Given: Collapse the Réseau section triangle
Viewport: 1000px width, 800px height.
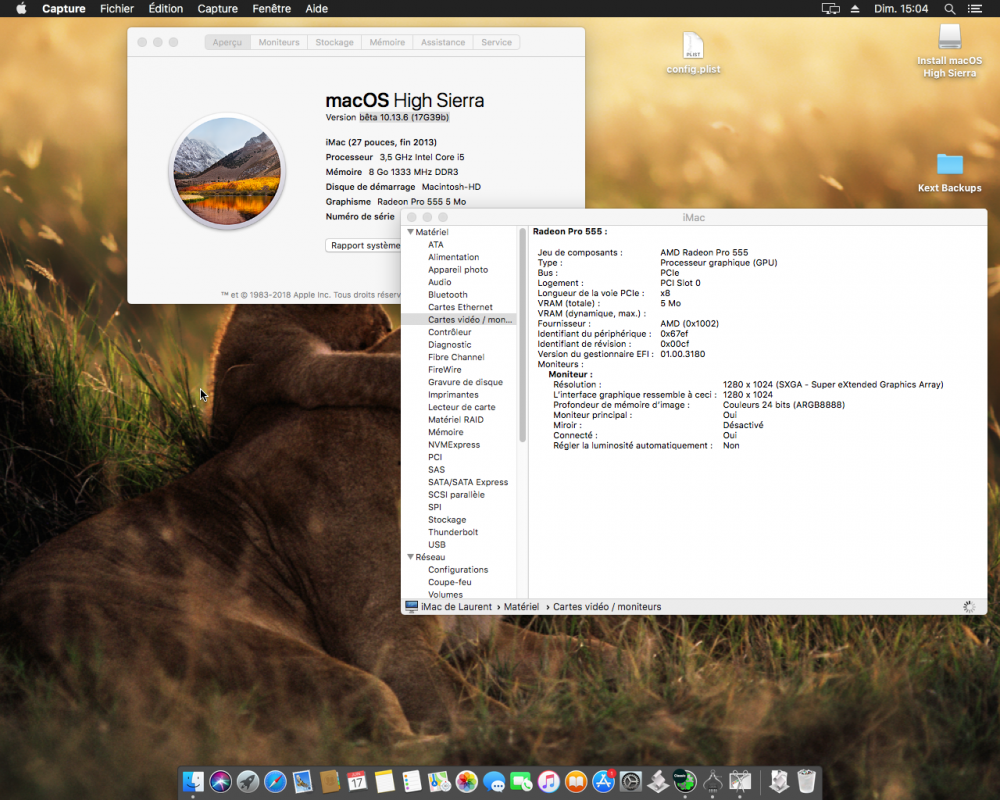Looking at the screenshot, I should (x=411, y=557).
